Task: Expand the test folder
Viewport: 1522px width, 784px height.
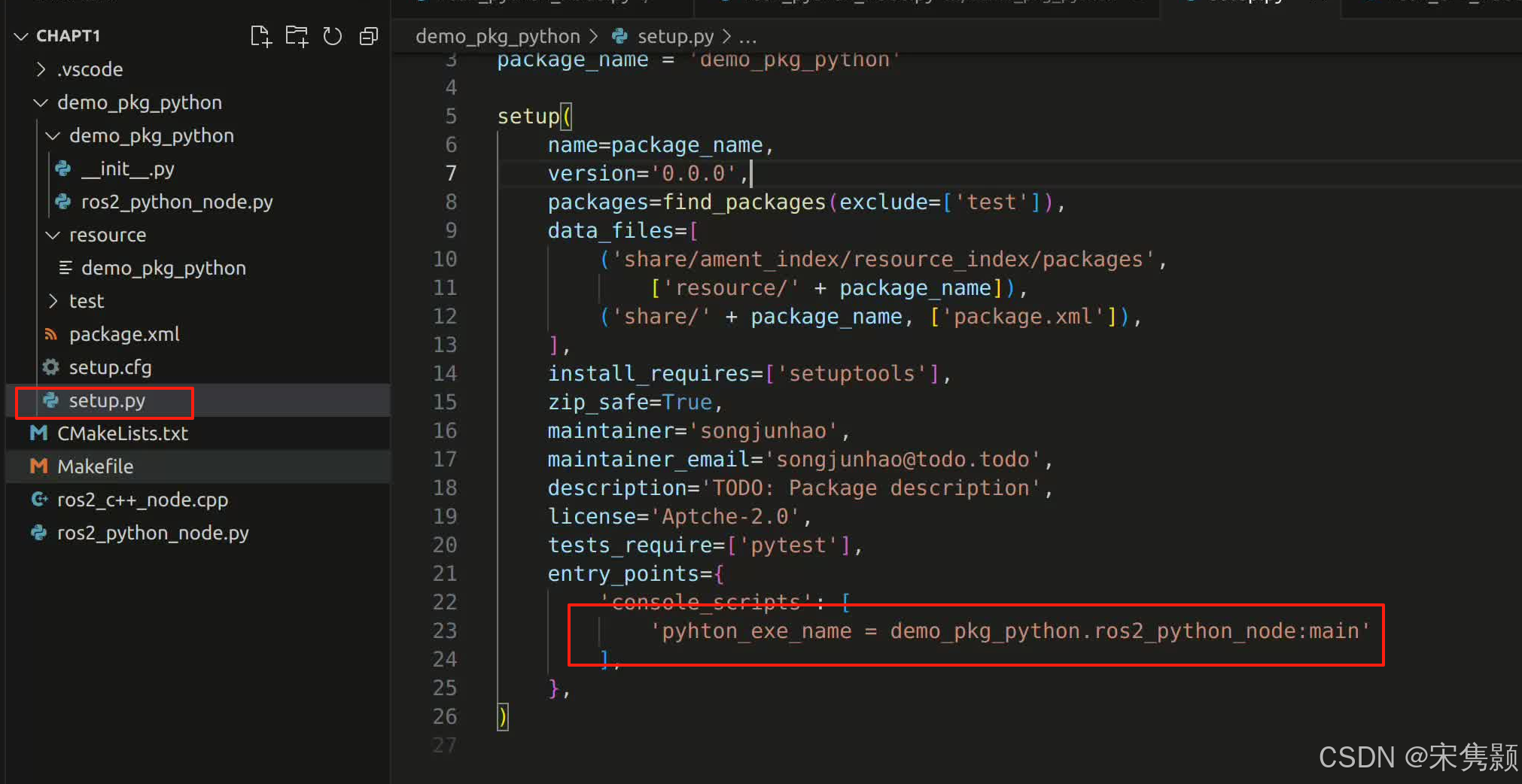Action: click(x=53, y=301)
